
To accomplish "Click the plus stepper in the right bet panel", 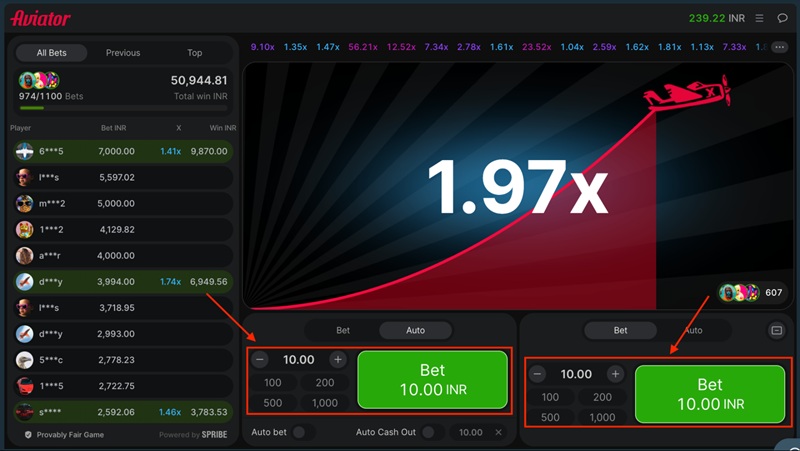I will (x=615, y=374).
